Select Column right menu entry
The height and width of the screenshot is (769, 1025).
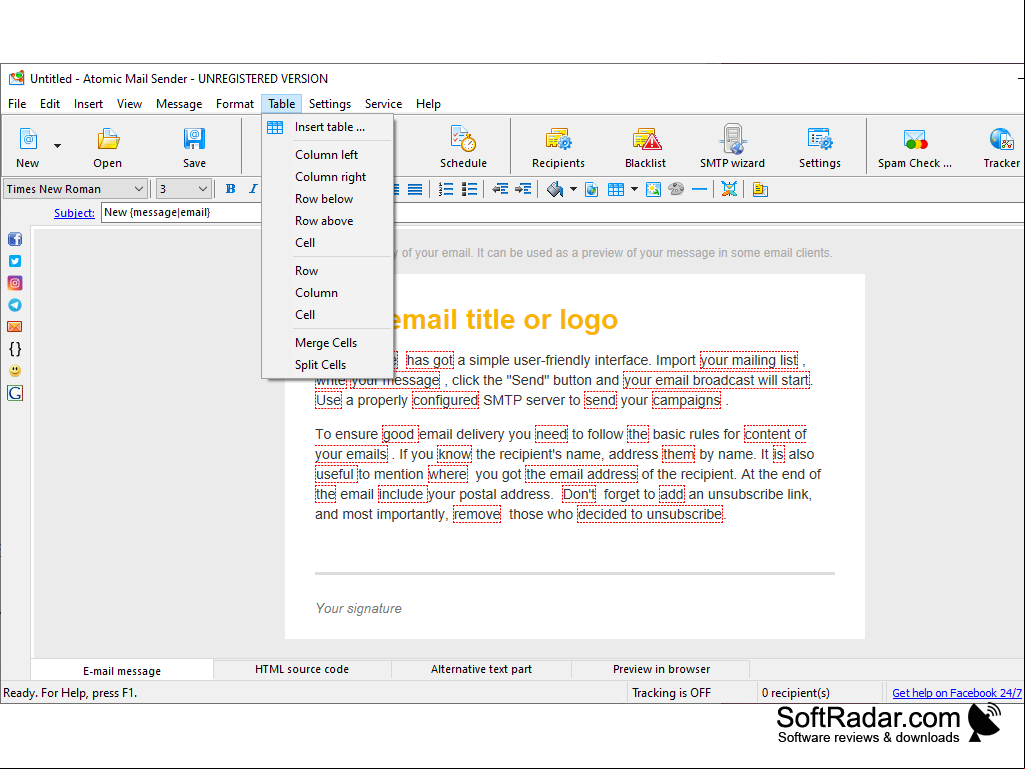tap(328, 177)
